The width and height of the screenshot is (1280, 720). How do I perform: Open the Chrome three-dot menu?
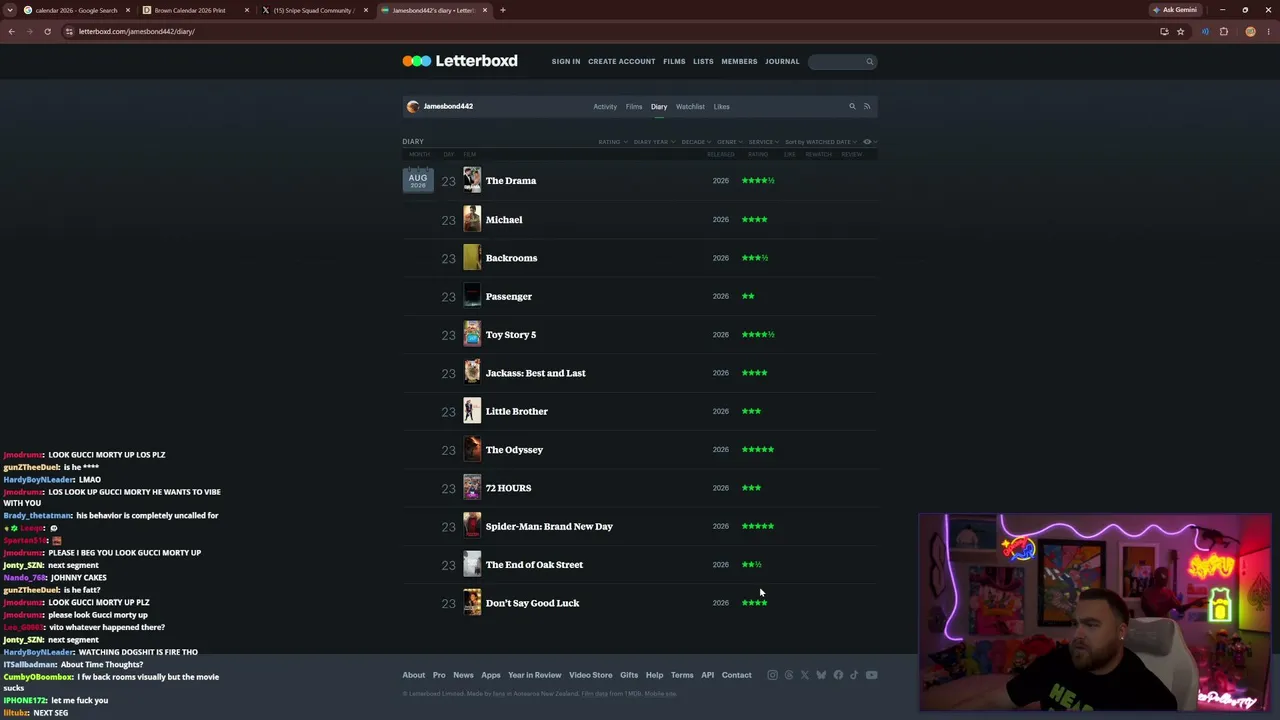click(x=1268, y=31)
